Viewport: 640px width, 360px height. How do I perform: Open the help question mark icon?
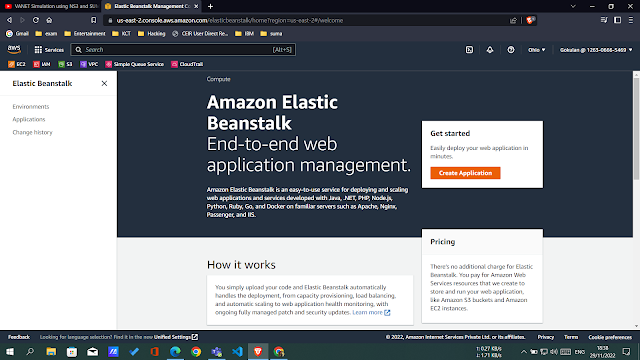[511, 50]
